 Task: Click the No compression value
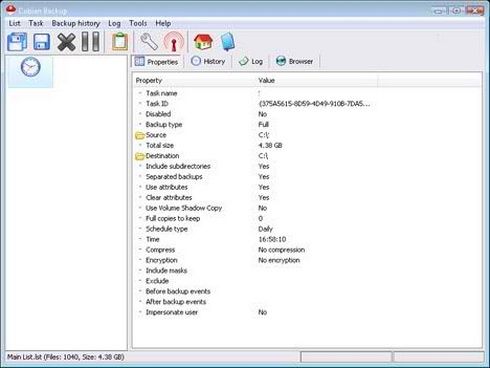coord(281,250)
